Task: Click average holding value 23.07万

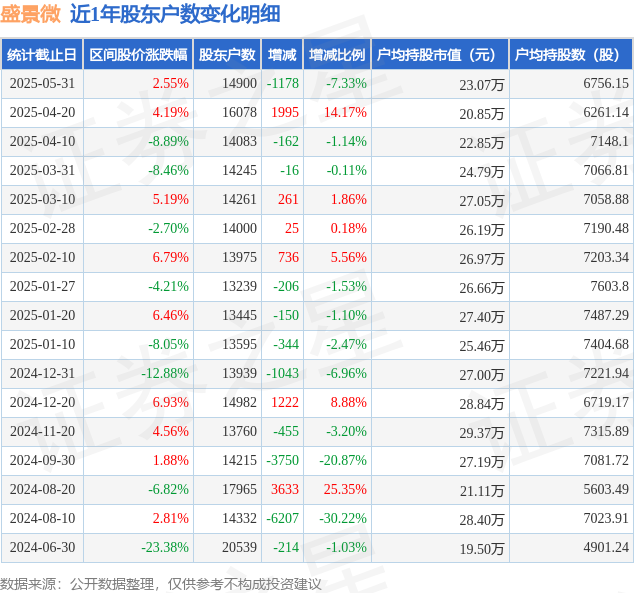Action: coord(482,85)
